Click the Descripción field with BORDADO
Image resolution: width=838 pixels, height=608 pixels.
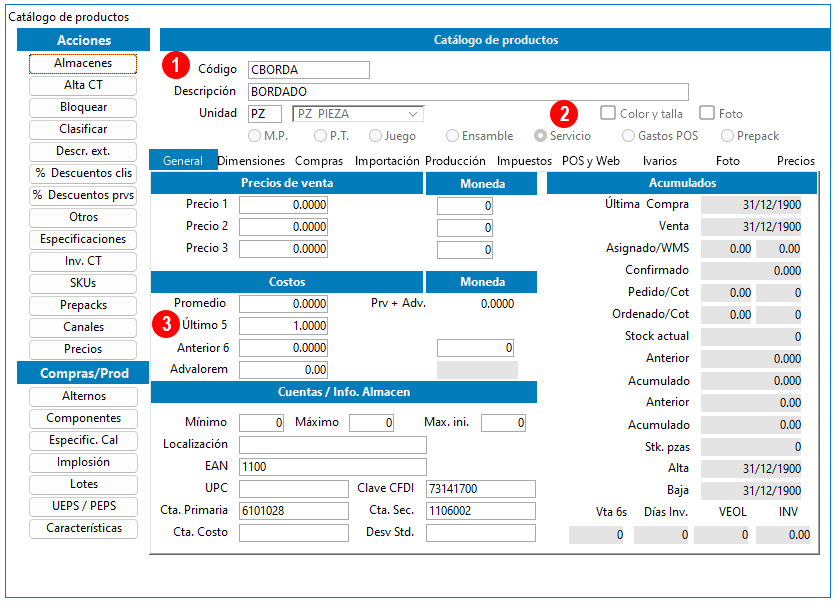click(468, 92)
